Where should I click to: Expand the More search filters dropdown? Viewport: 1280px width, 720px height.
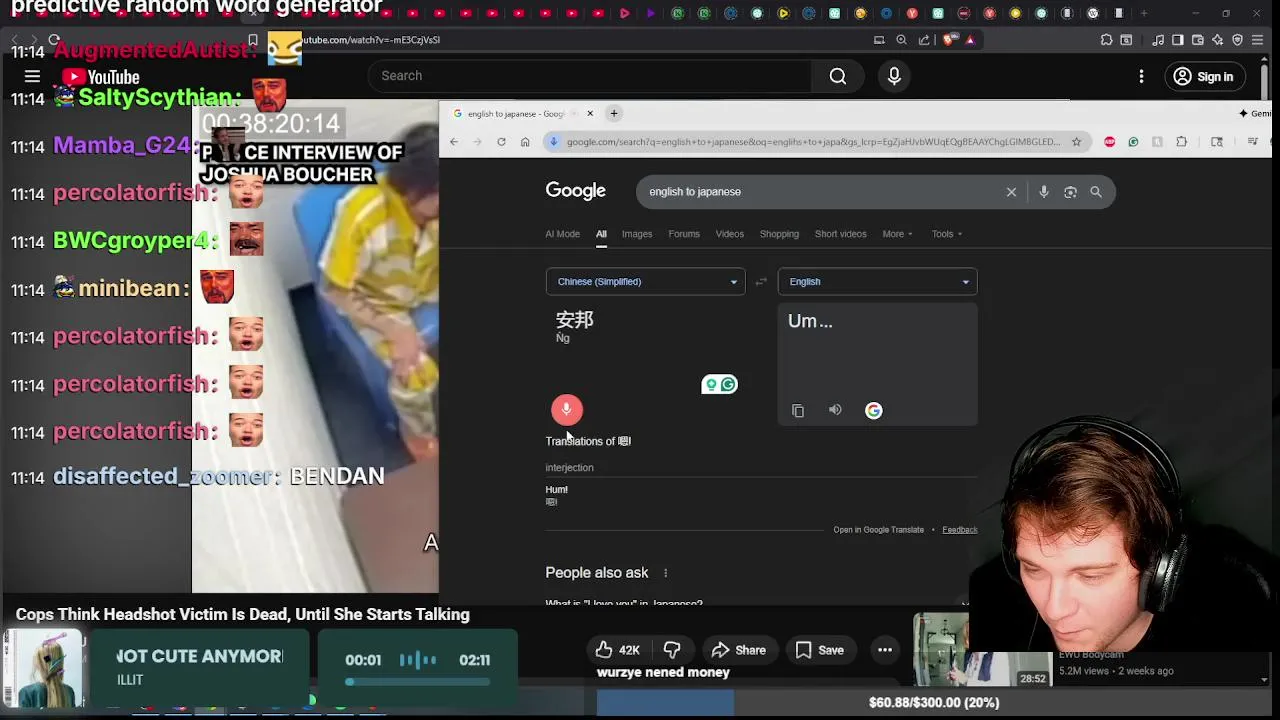pos(897,234)
